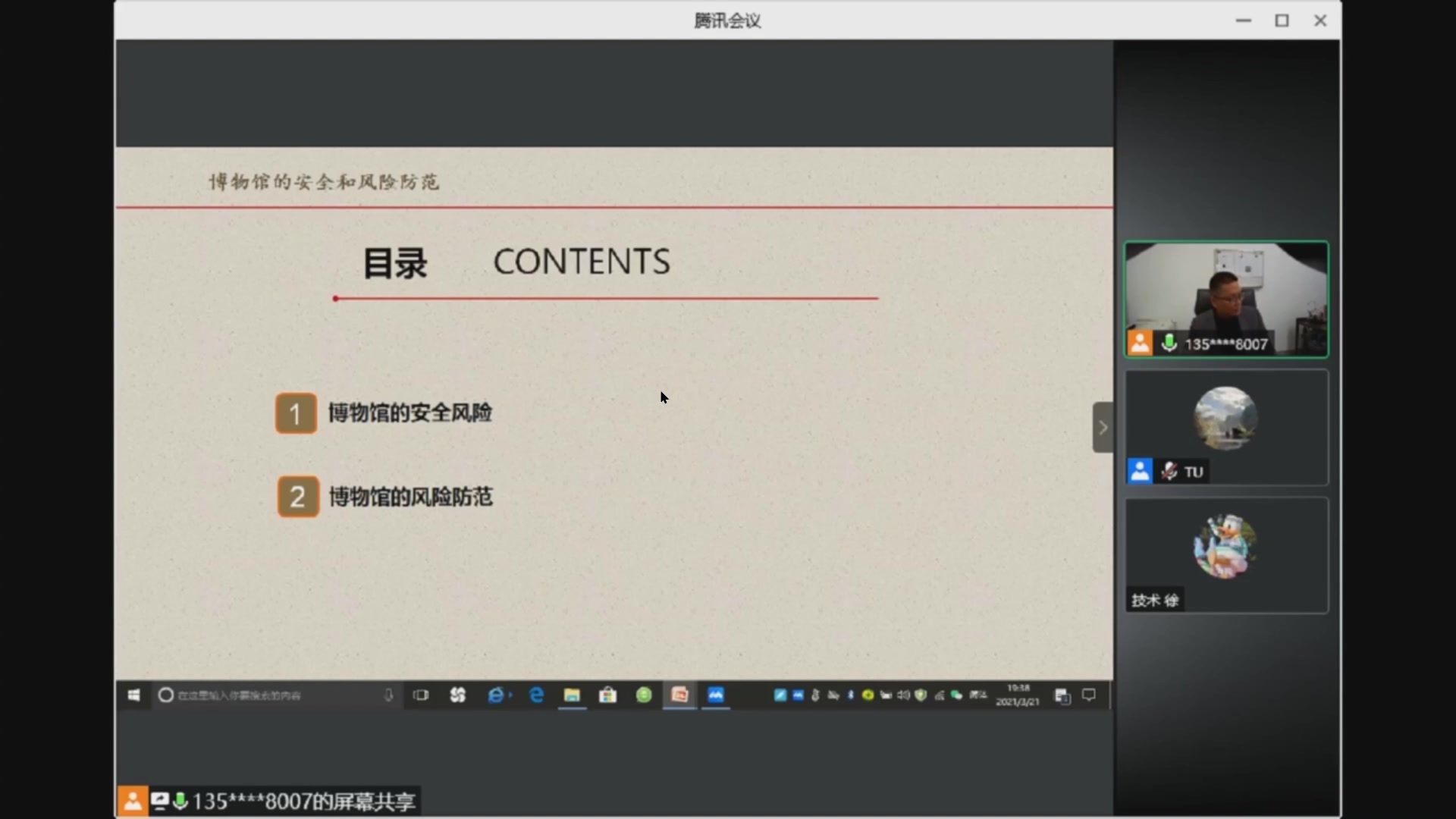Launch Internet Explorer from the taskbar

tap(497, 695)
